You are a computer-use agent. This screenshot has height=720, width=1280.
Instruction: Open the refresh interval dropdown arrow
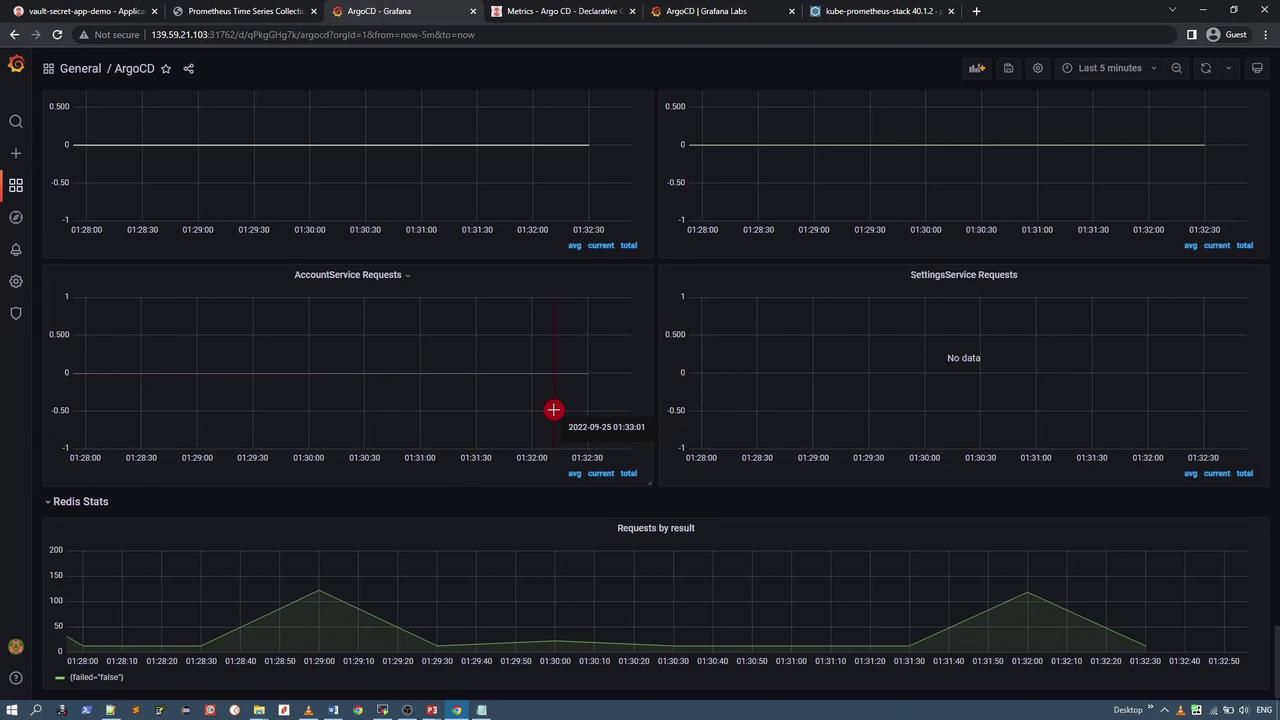click(1229, 68)
